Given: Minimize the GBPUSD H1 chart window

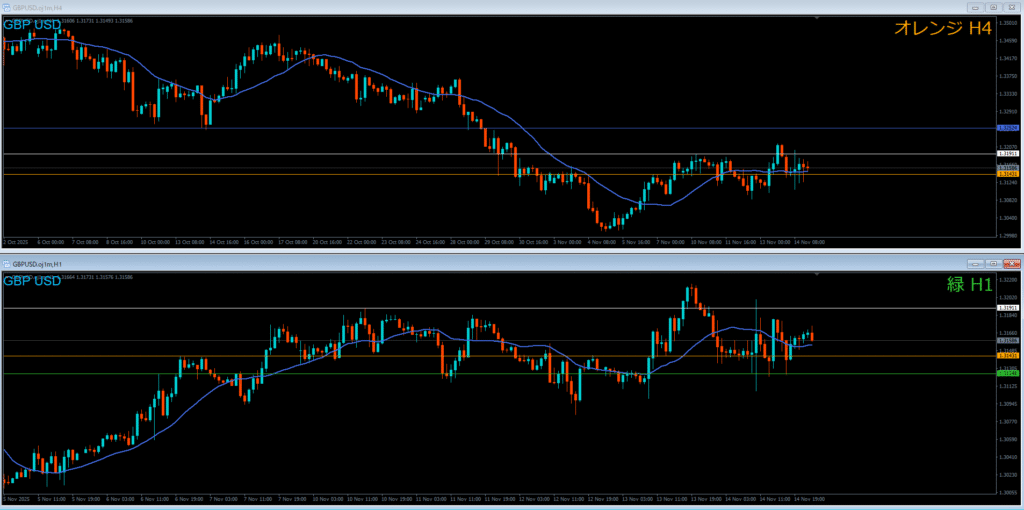Looking at the screenshot, I should [x=973, y=263].
